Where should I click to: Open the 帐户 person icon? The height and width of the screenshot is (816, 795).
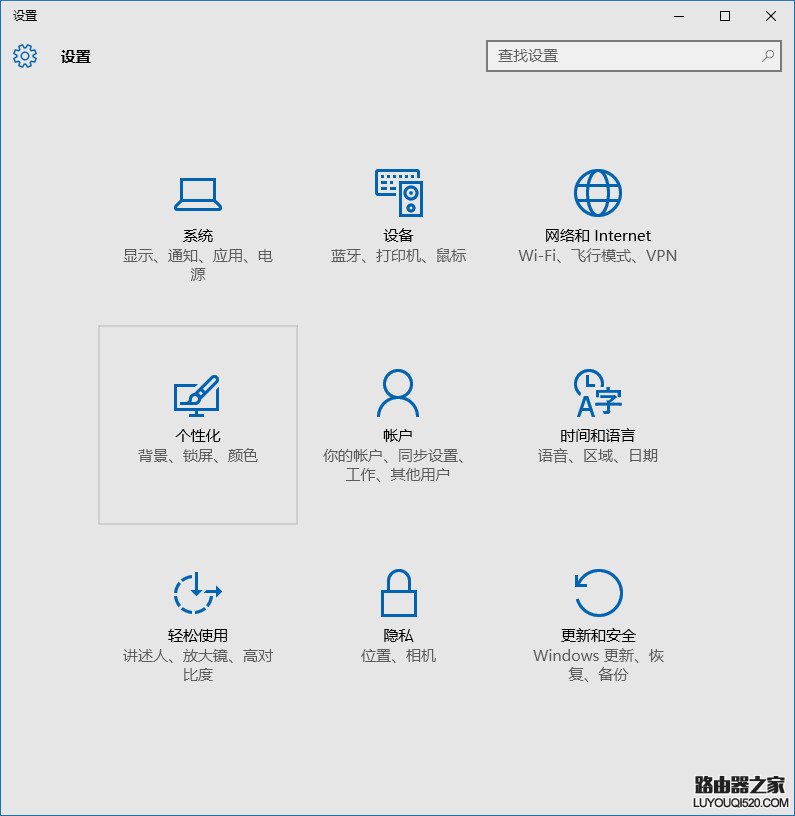(398, 393)
